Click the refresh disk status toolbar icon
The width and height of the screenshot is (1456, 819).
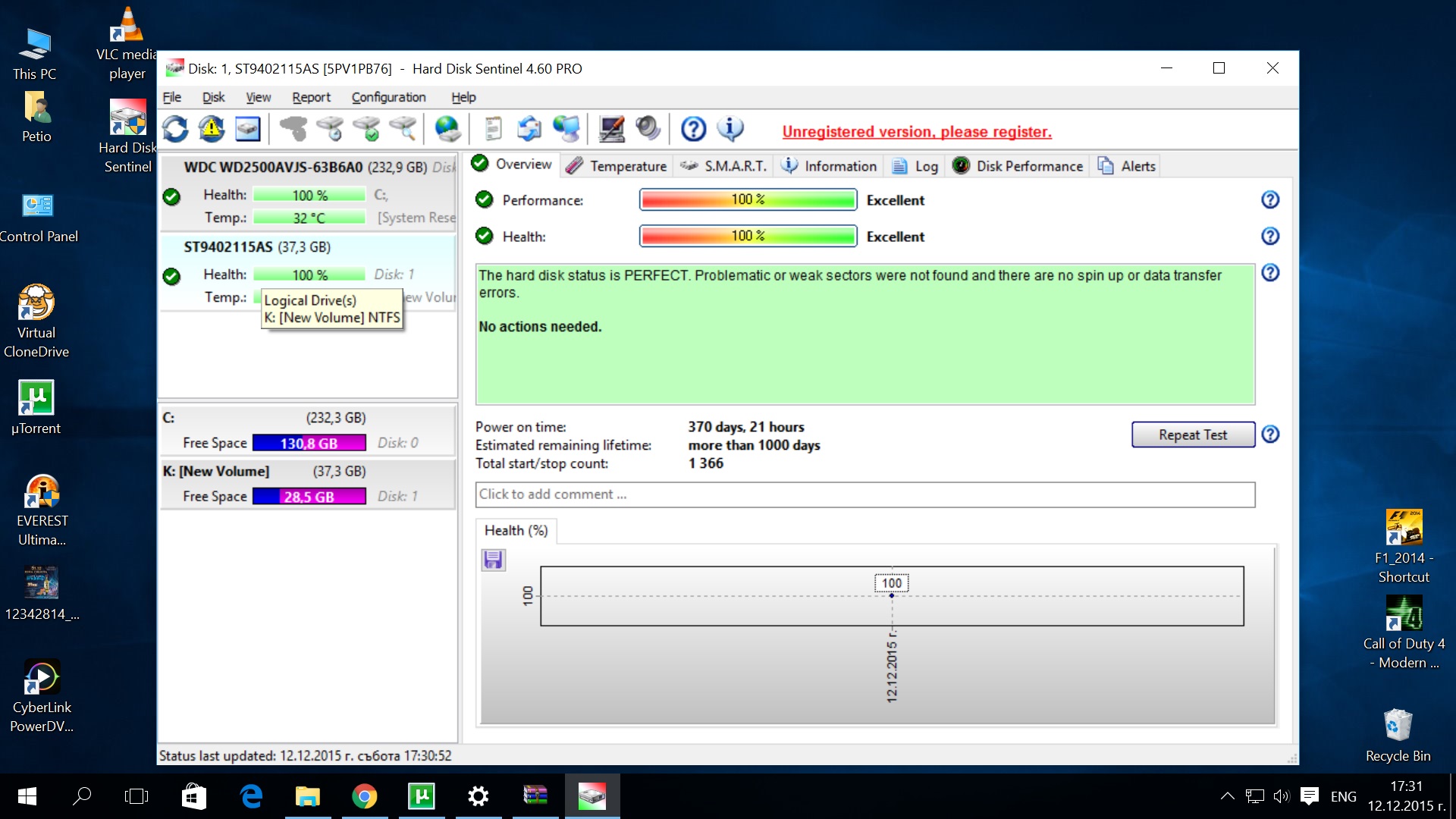point(175,129)
